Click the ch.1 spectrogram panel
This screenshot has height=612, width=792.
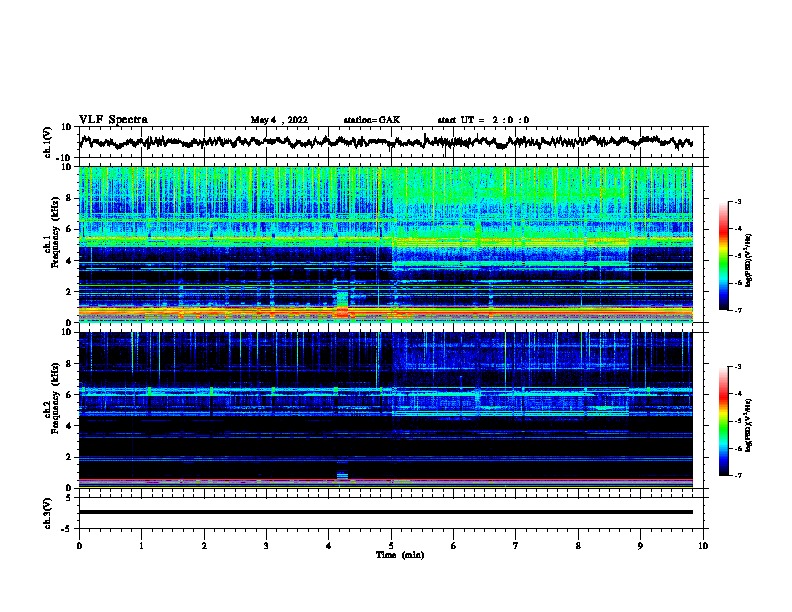[x=386, y=244]
